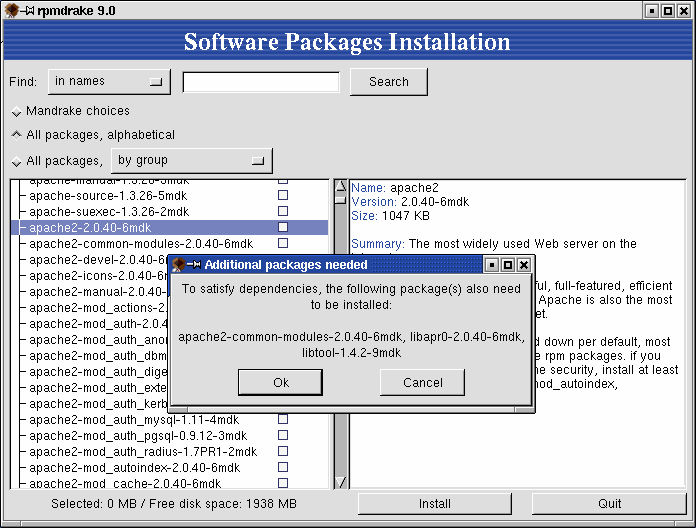Tick the apache2-mod_auth_mysql checkbox
The width and height of the screenshot is (696, 528).
pyautogui.click(x=283, y=419)
